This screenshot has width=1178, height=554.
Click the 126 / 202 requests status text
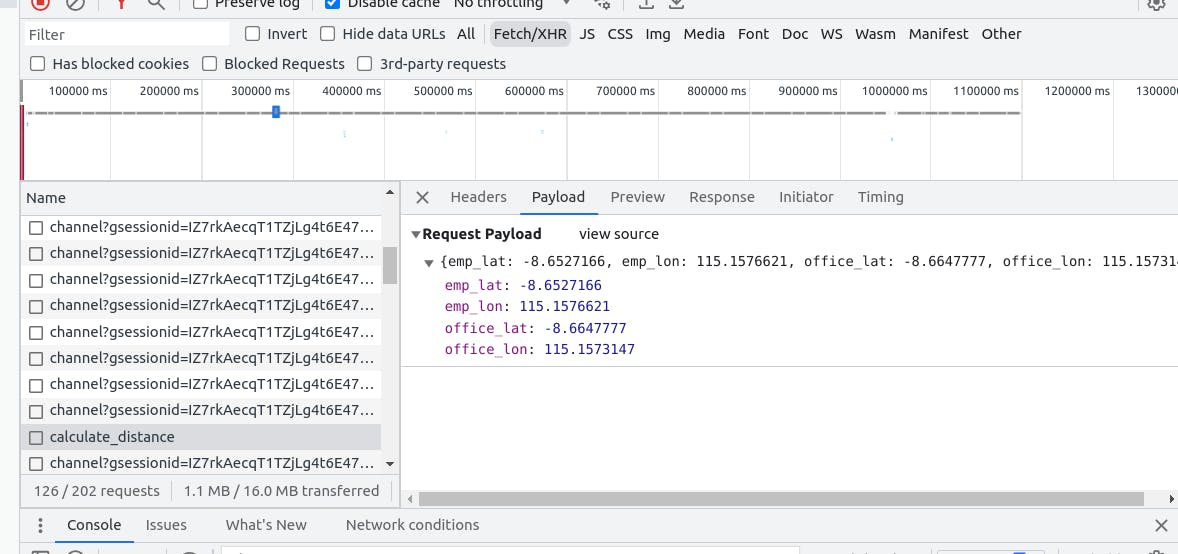[x=97, y=491]
